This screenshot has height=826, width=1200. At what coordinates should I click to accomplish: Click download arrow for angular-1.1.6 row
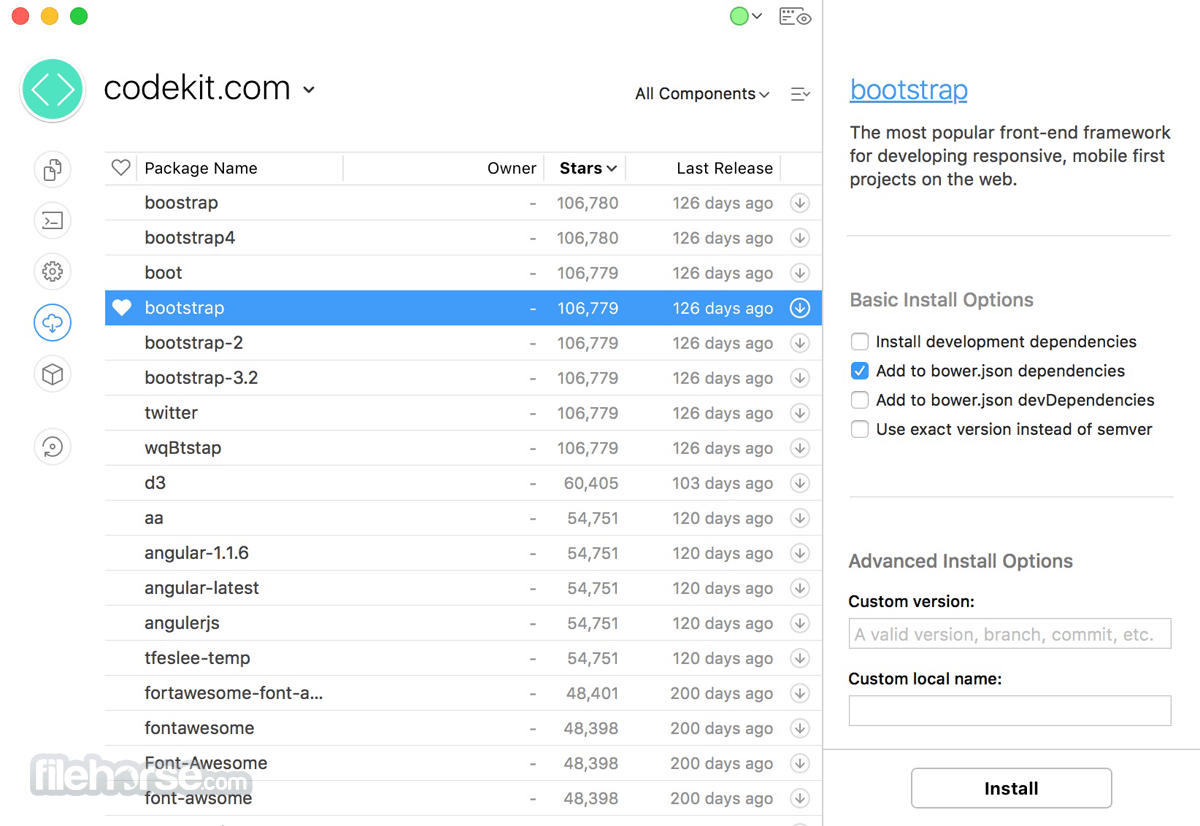(800, 553)
